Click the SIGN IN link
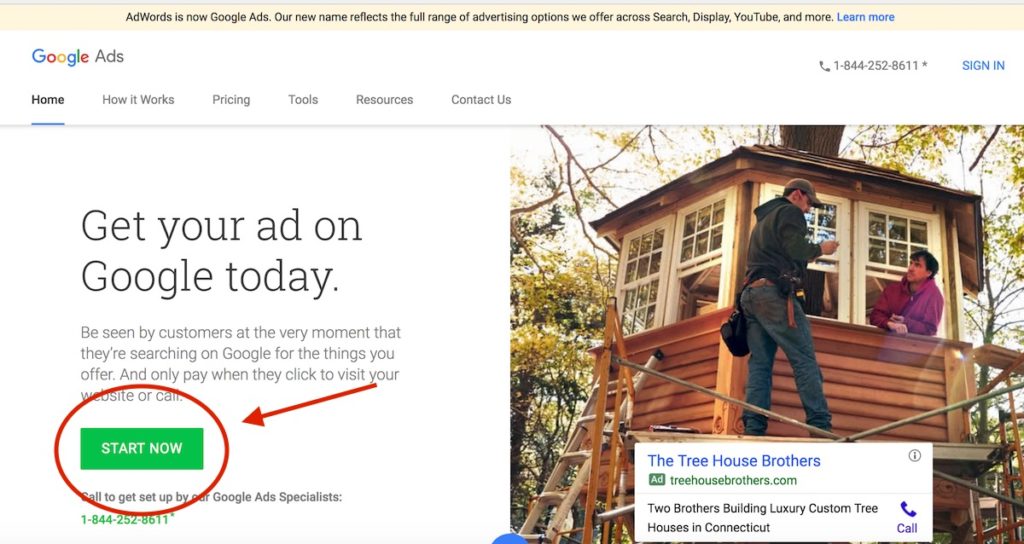Screen dimensions: 1024x544 984,66
